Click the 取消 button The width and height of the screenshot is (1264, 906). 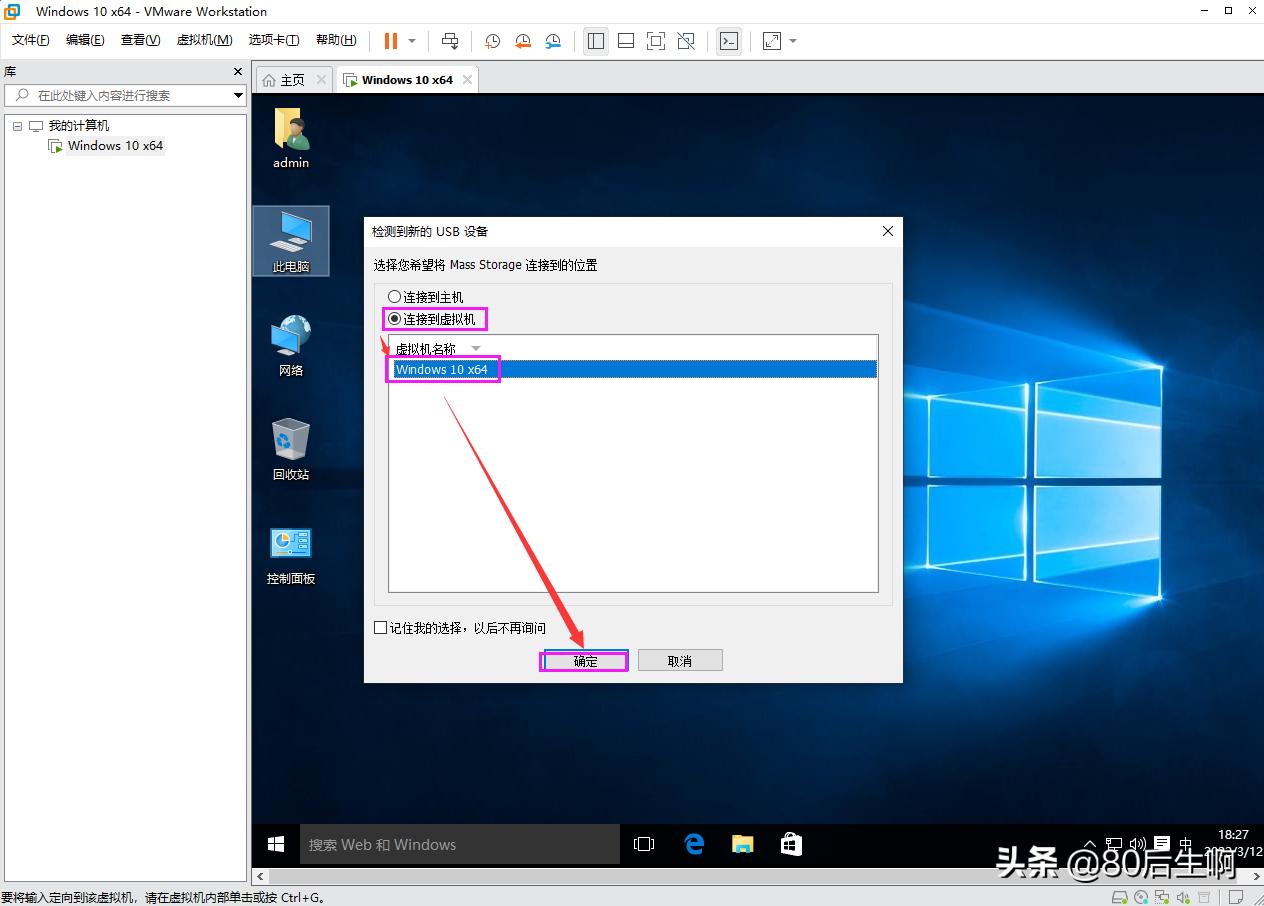point(680,661)
